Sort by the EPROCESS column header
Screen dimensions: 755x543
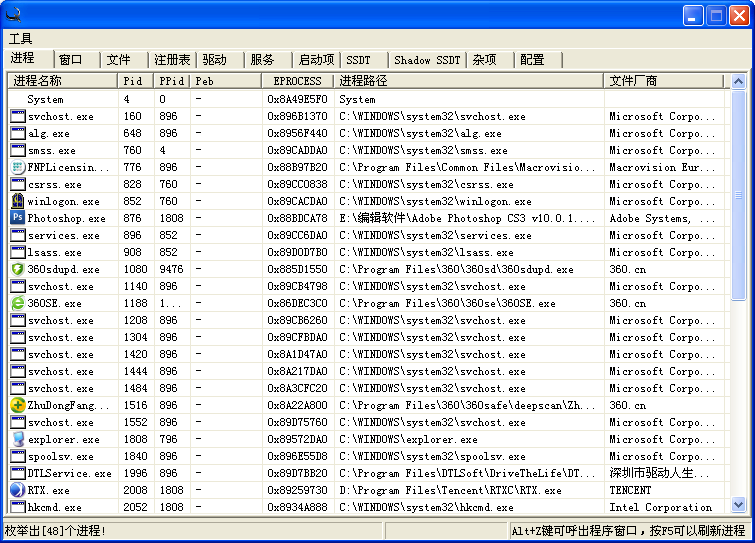pos(298,81)
